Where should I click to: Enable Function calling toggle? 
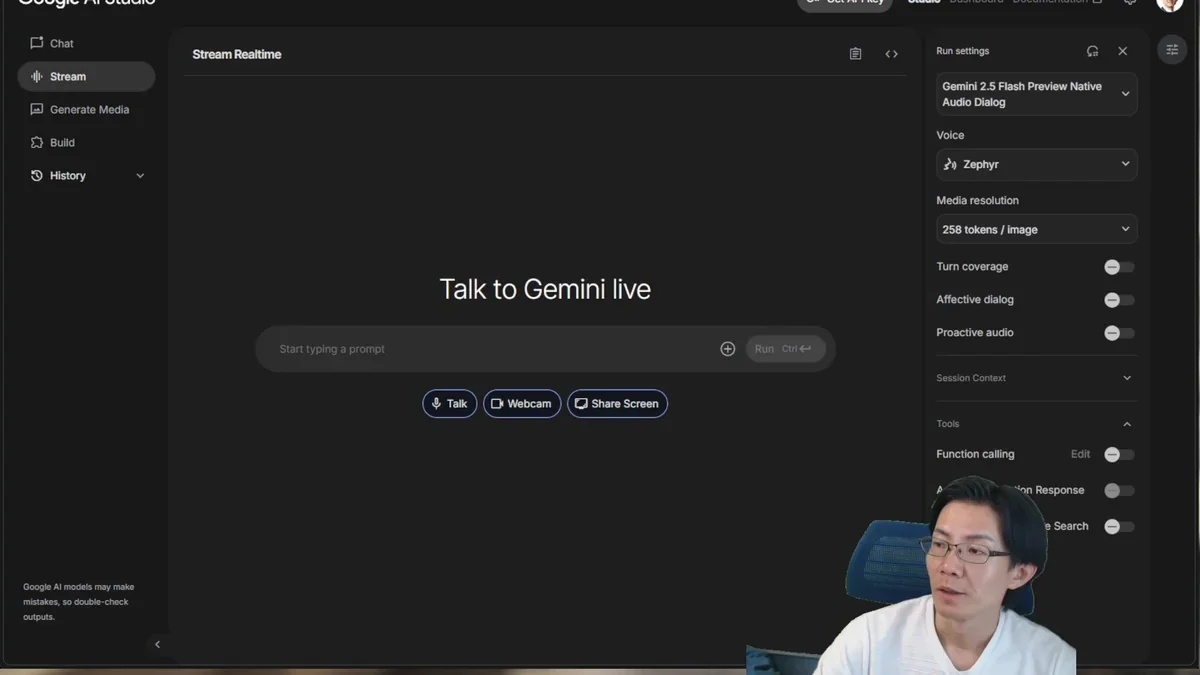[1118, 455]
